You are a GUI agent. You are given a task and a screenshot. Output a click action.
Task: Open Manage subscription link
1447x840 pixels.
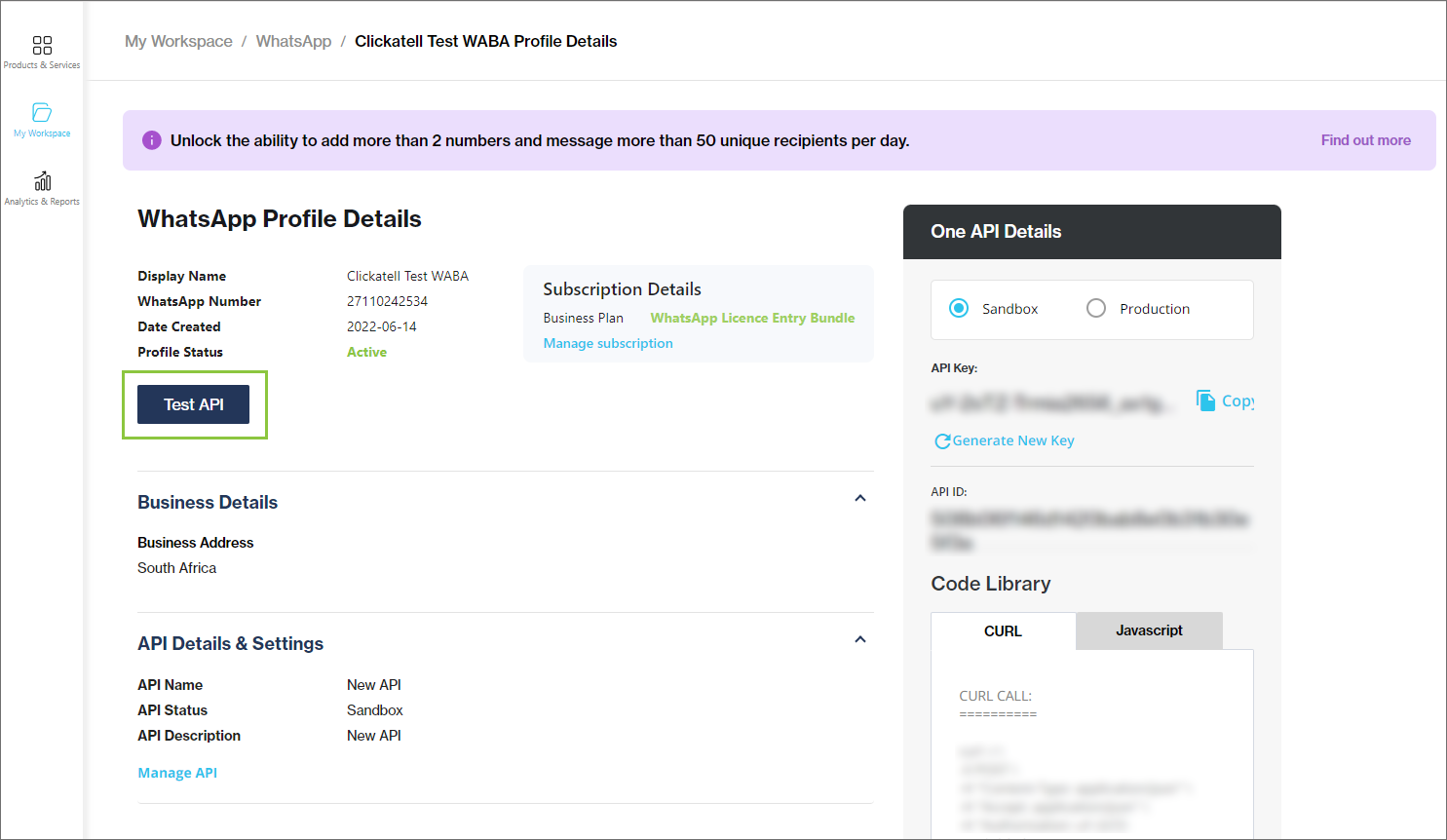click(608, 343)
